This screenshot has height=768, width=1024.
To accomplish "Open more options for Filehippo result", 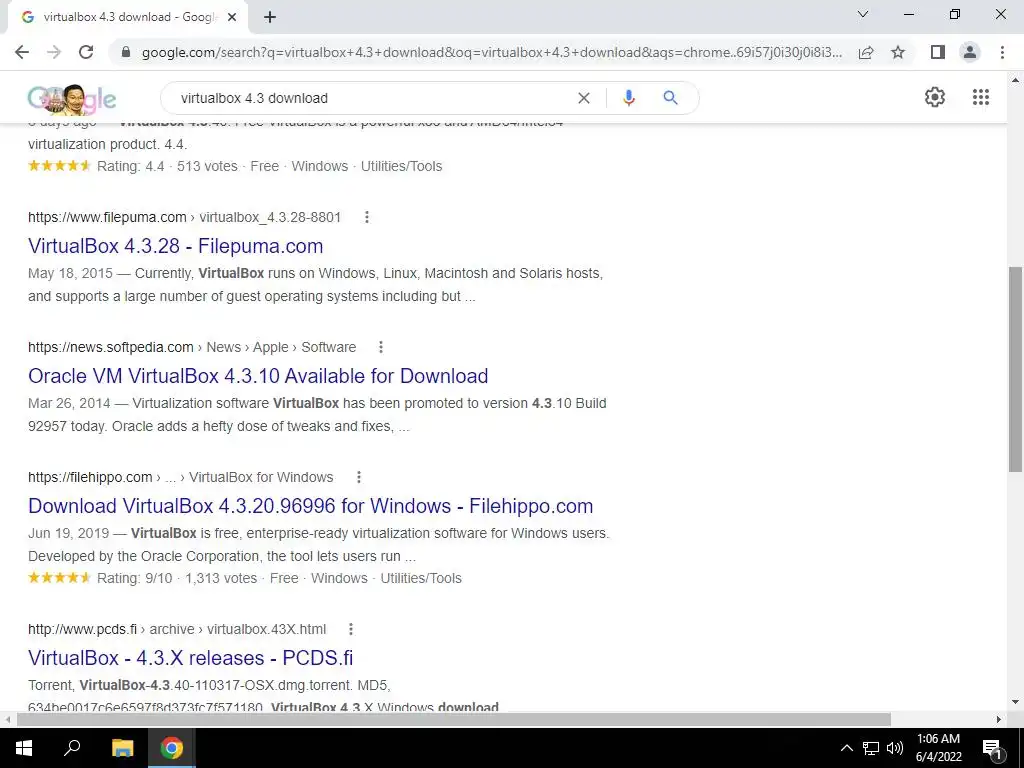I will 359,477.
